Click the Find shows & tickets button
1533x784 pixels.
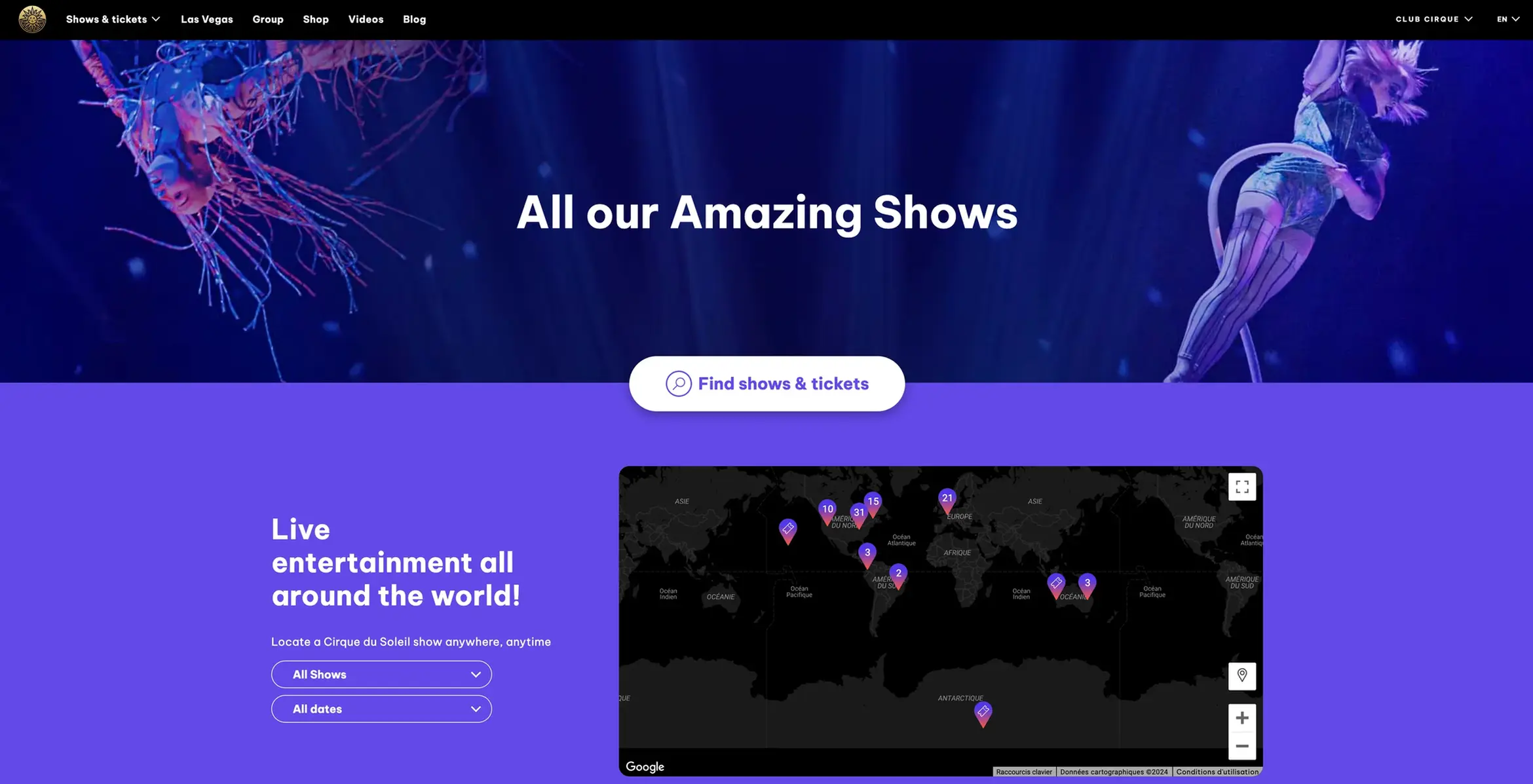tap(766, 384)
